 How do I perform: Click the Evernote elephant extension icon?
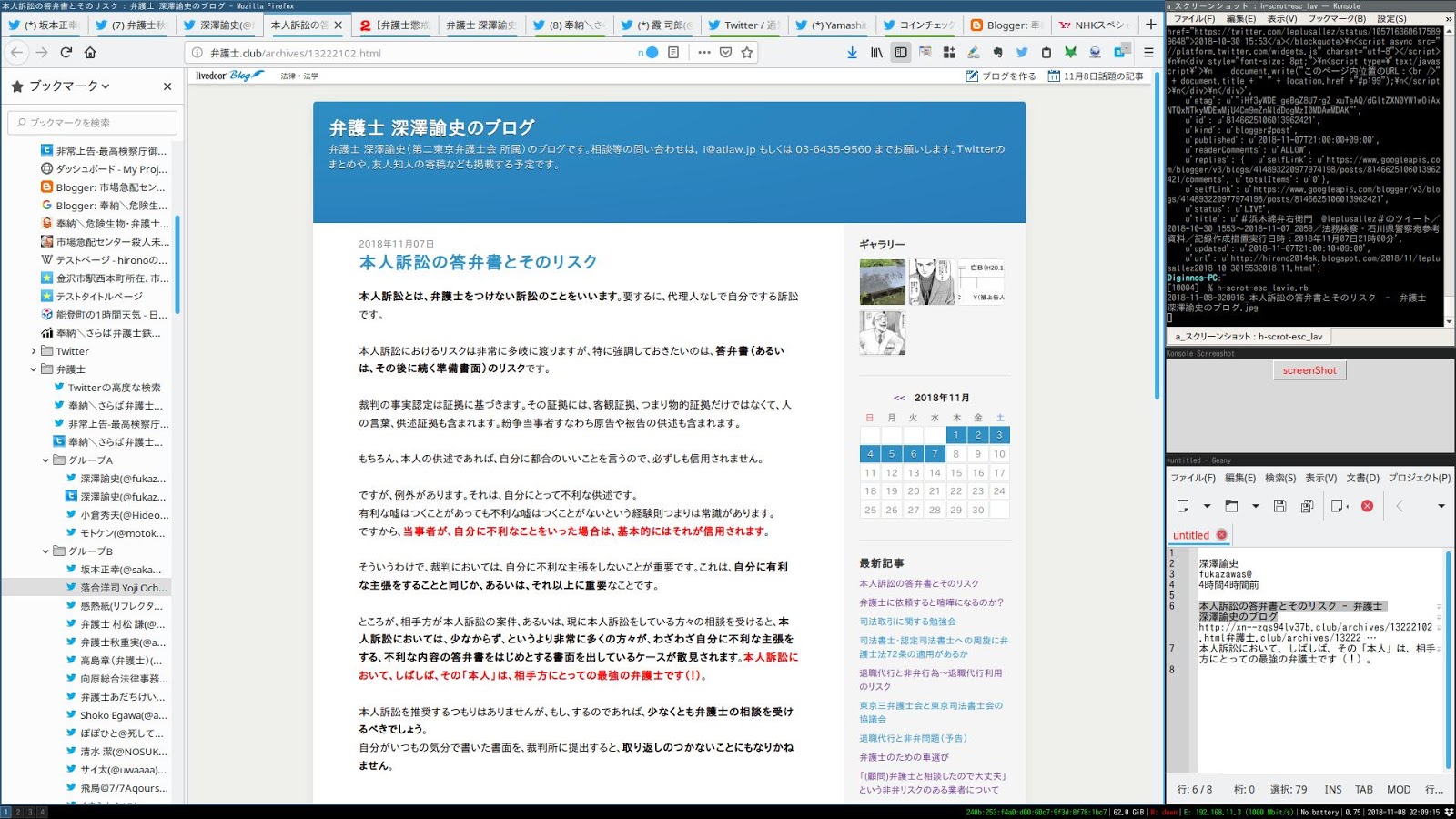click(x=998, y=53)
